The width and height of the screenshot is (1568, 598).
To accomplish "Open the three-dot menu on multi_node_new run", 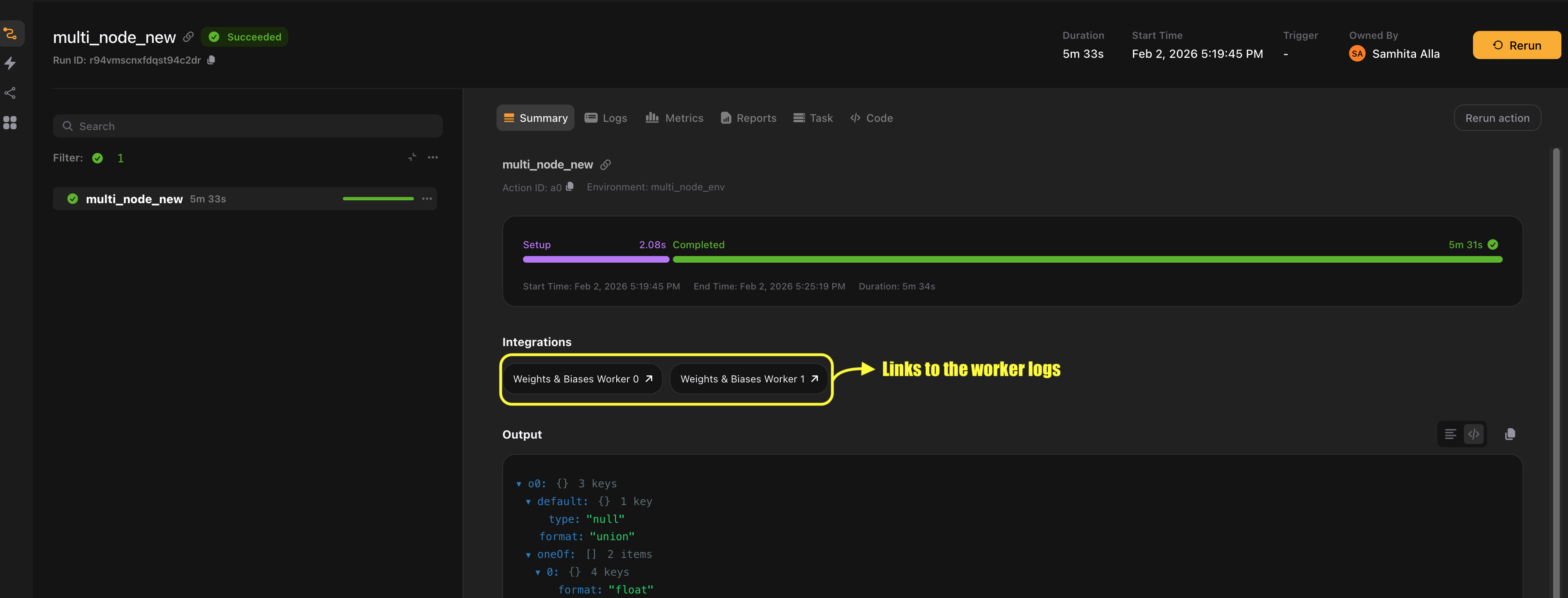I will tap(428, 198).
